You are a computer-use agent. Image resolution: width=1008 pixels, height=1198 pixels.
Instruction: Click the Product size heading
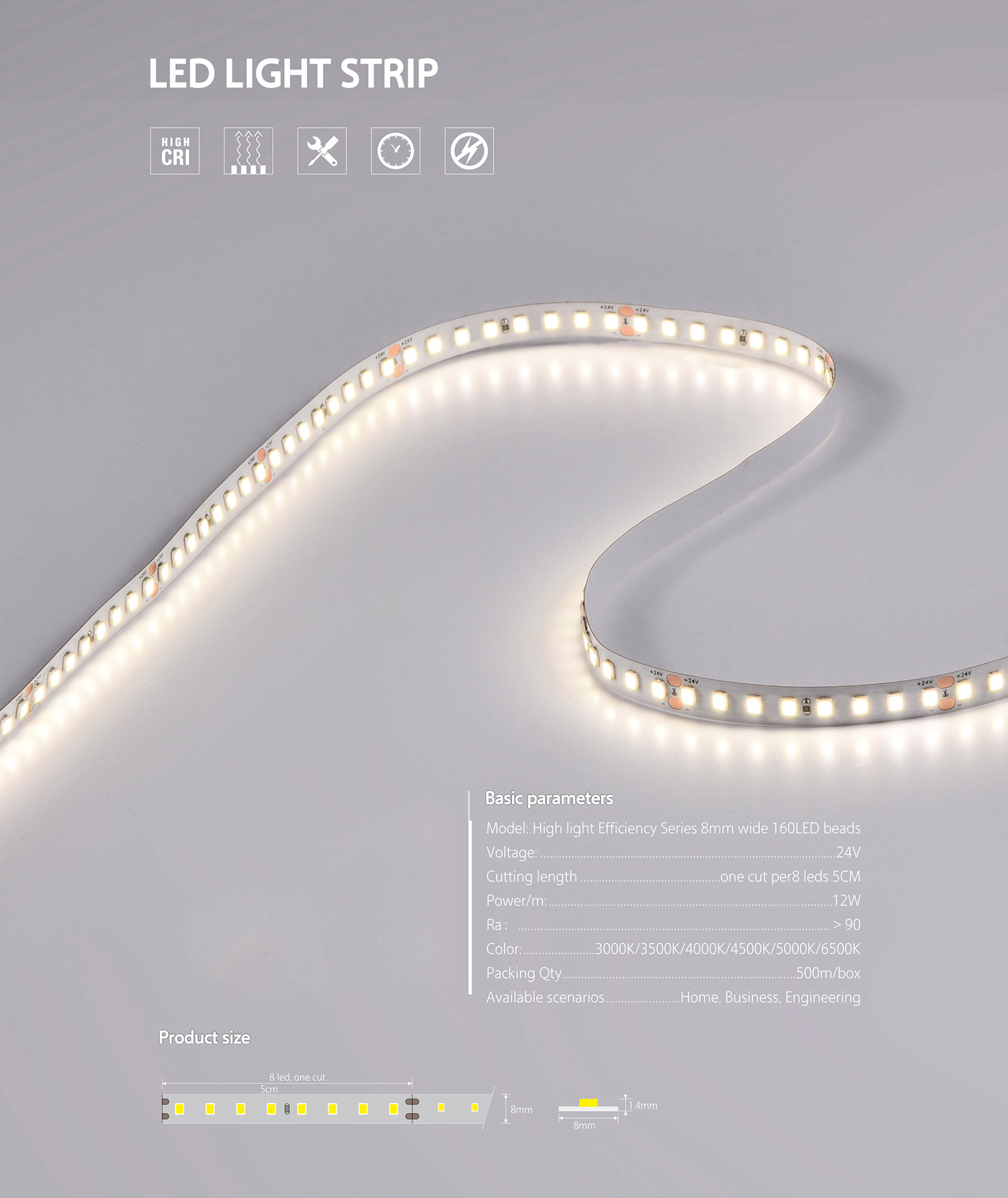[x=204, y=1038]
